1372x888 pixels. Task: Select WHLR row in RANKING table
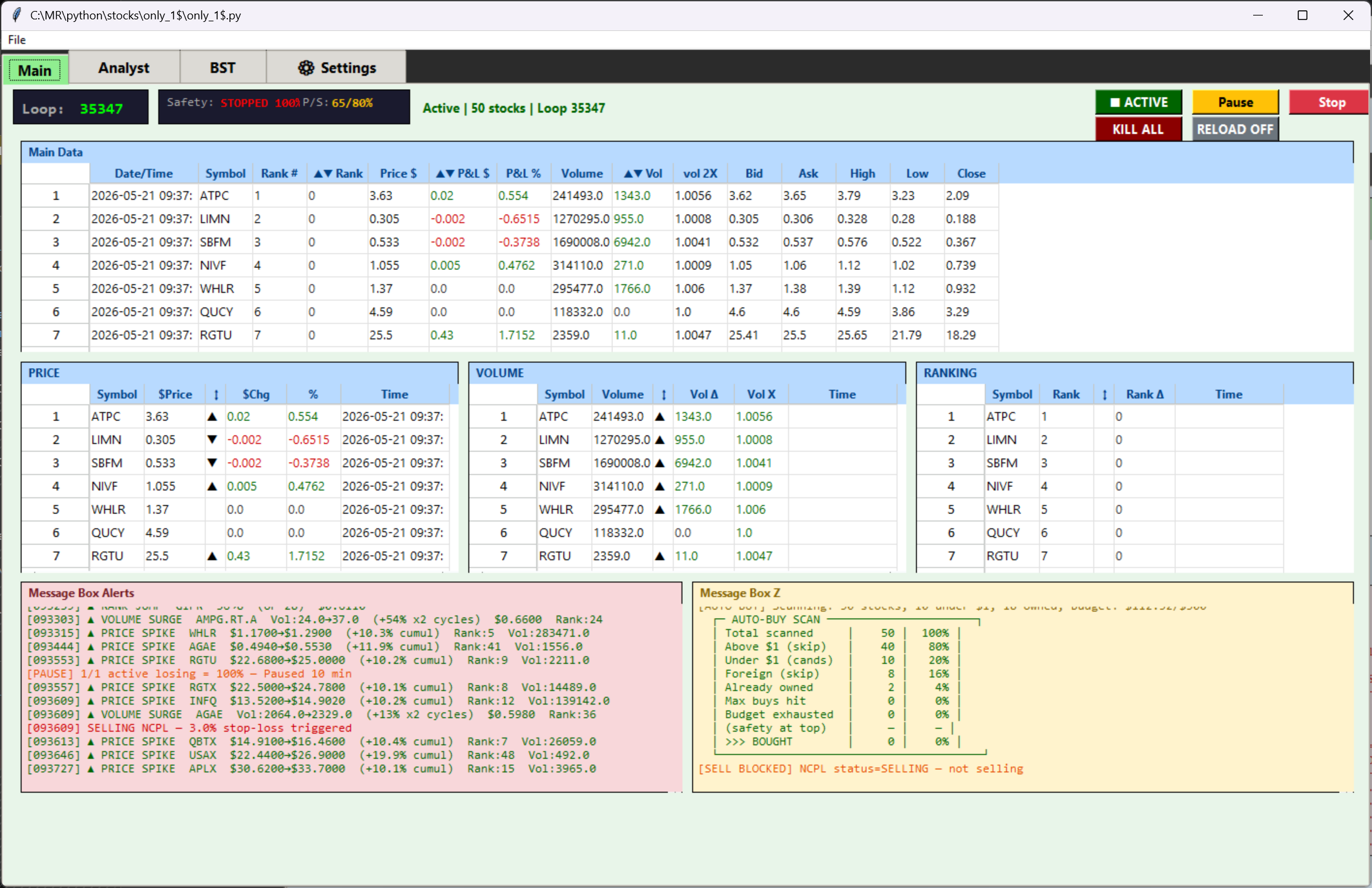1101,510
